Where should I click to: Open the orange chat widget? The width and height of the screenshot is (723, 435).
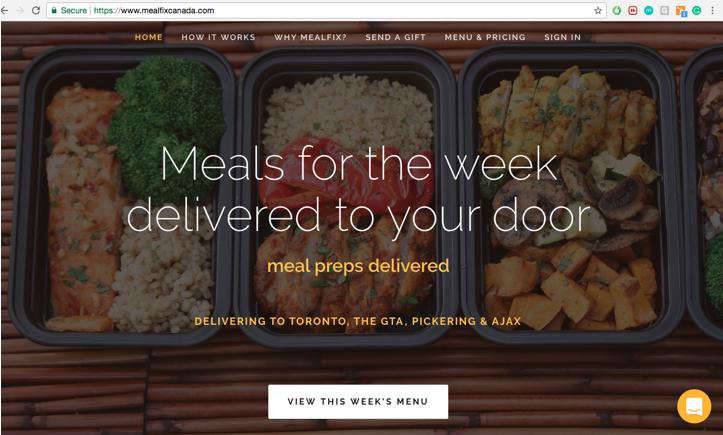(694, 406)
